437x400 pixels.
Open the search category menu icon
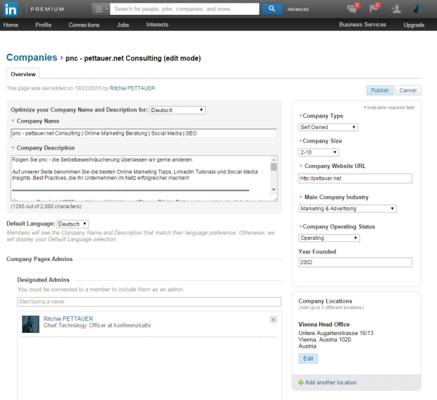coord(100,9)
